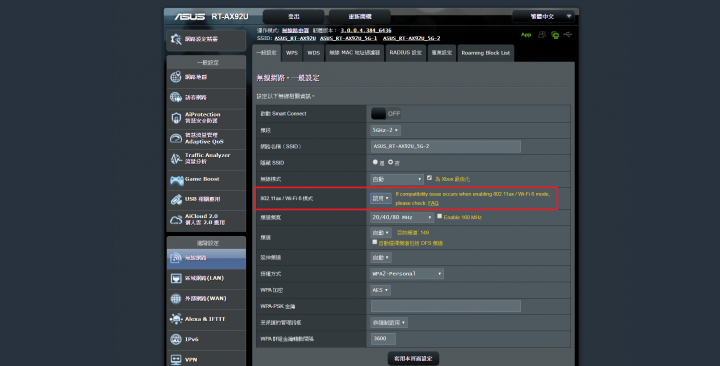
Task: Open Alexa & IFTTT sidebar icon
Action: pyautogui.click(x=176, y=319)
